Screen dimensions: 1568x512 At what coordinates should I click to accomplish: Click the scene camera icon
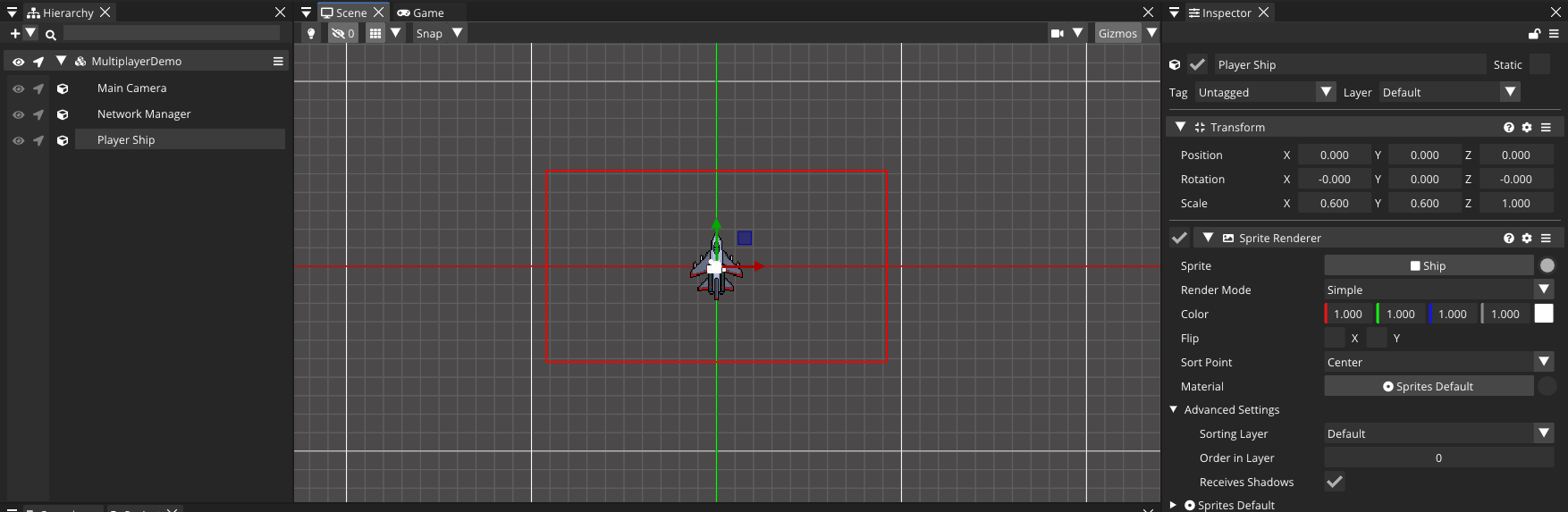coord(1058,33)
